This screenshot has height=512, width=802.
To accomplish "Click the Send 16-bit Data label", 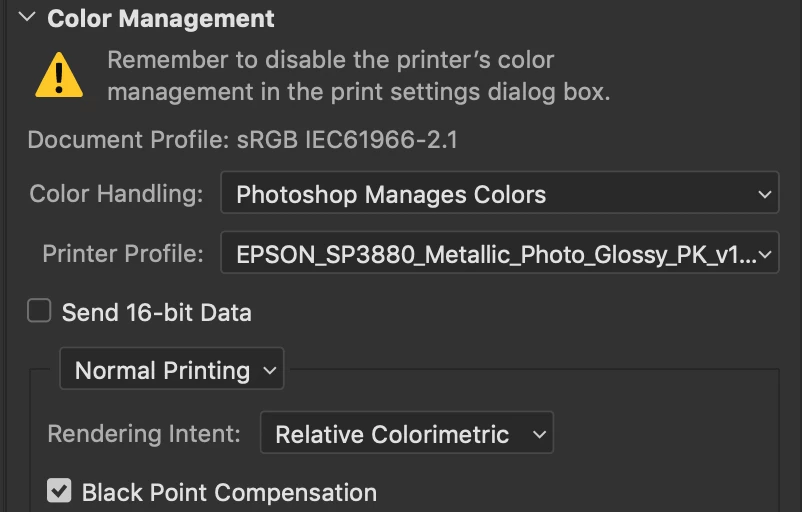I will tap(156, 312).
